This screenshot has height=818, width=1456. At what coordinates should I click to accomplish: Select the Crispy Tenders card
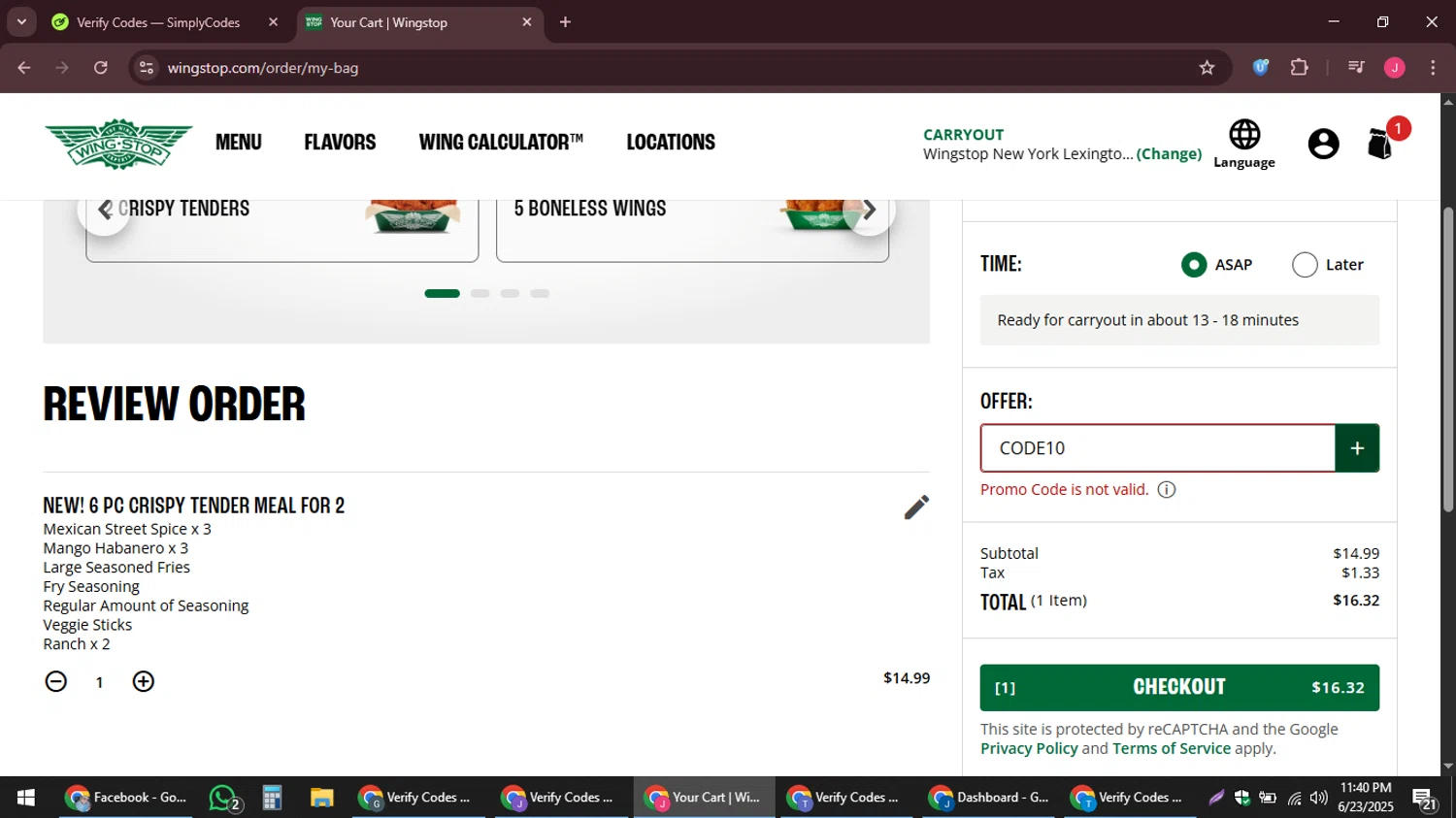(282, 231)
